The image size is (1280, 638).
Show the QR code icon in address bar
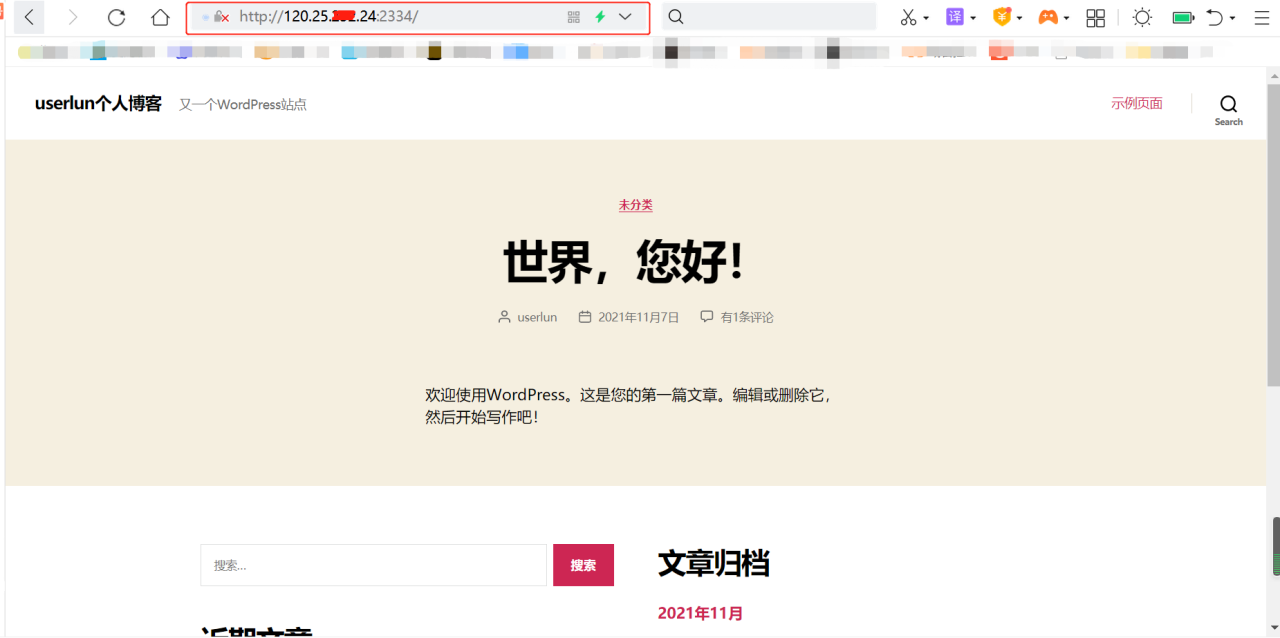(574, 17)
